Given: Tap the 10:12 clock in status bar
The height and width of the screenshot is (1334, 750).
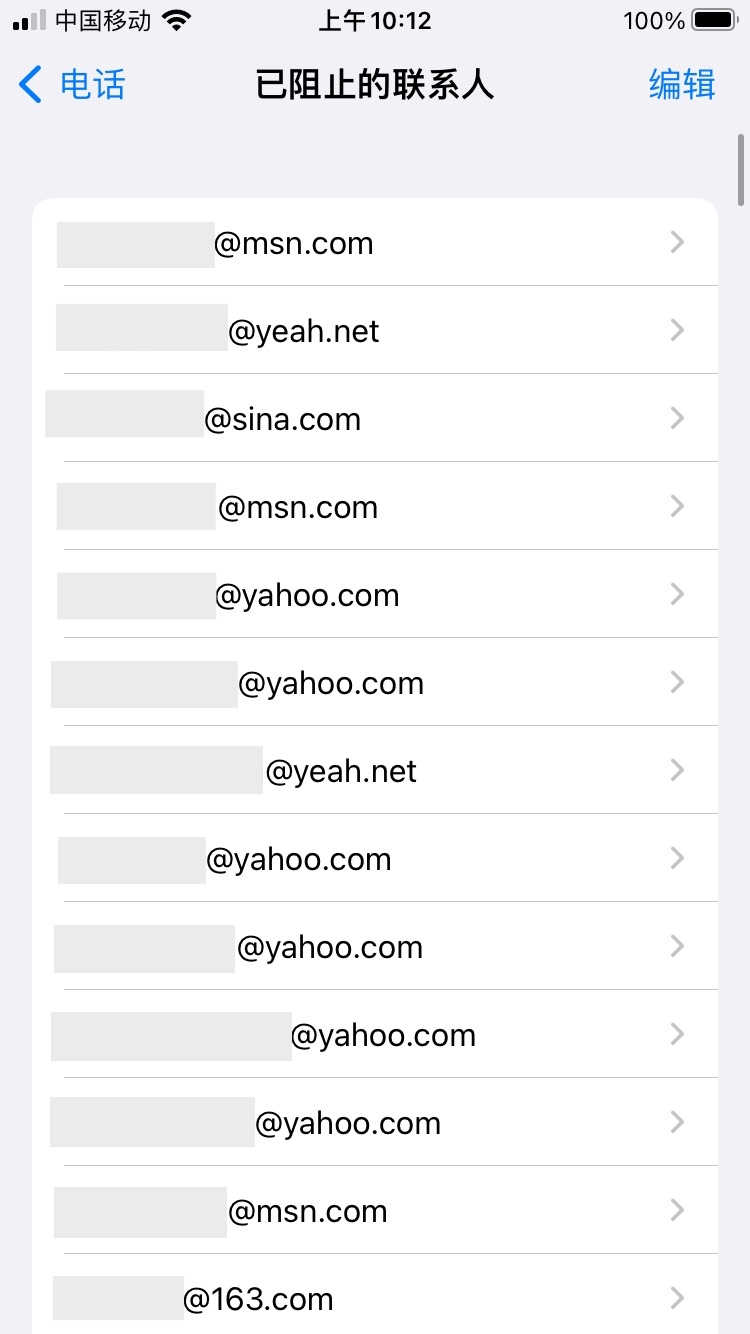Looking at the screenshot, I should (x=375, y=21).
